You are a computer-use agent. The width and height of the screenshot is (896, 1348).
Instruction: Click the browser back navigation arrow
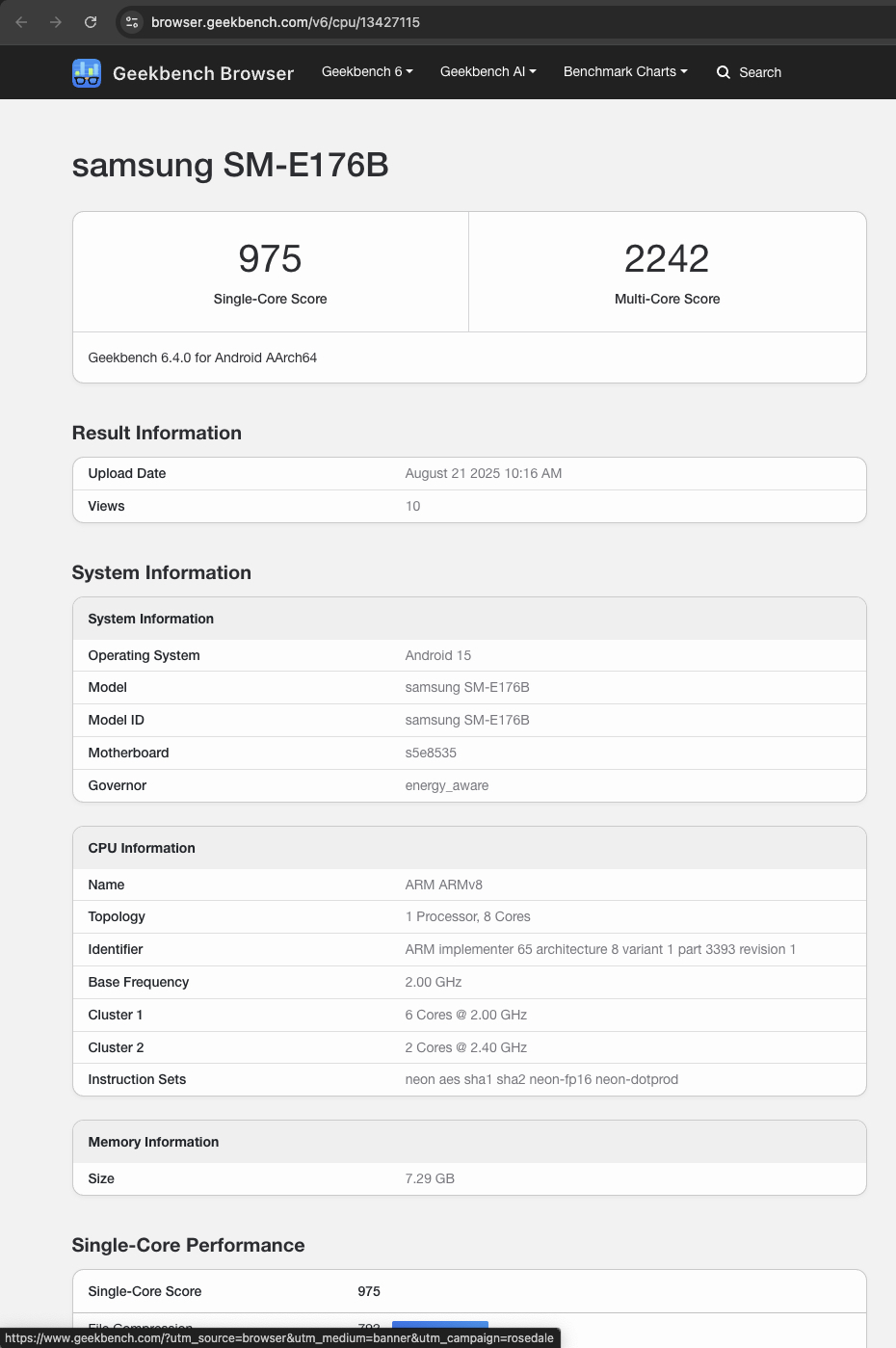[x=20, y=21]
